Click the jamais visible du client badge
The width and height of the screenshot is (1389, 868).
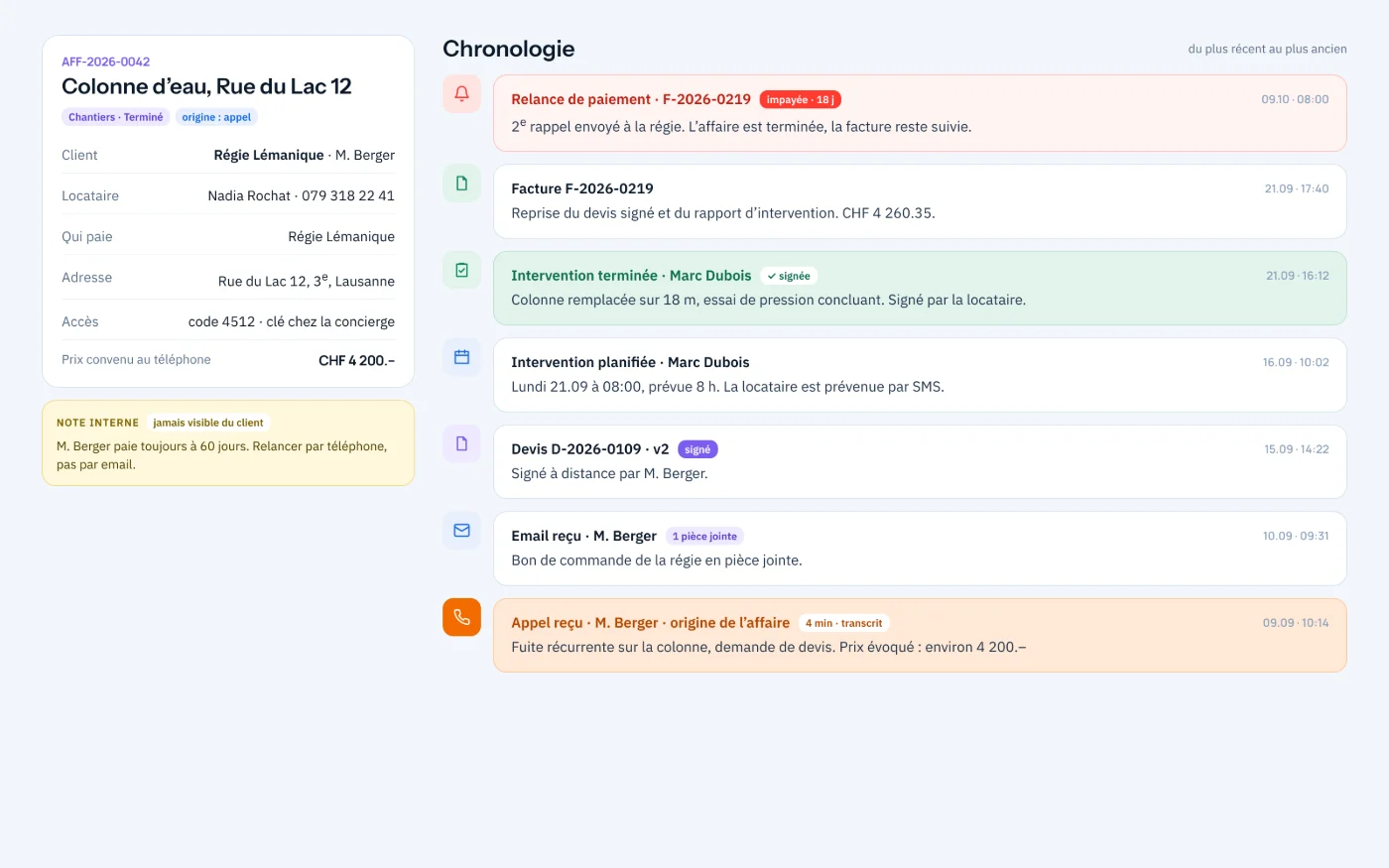208,423
